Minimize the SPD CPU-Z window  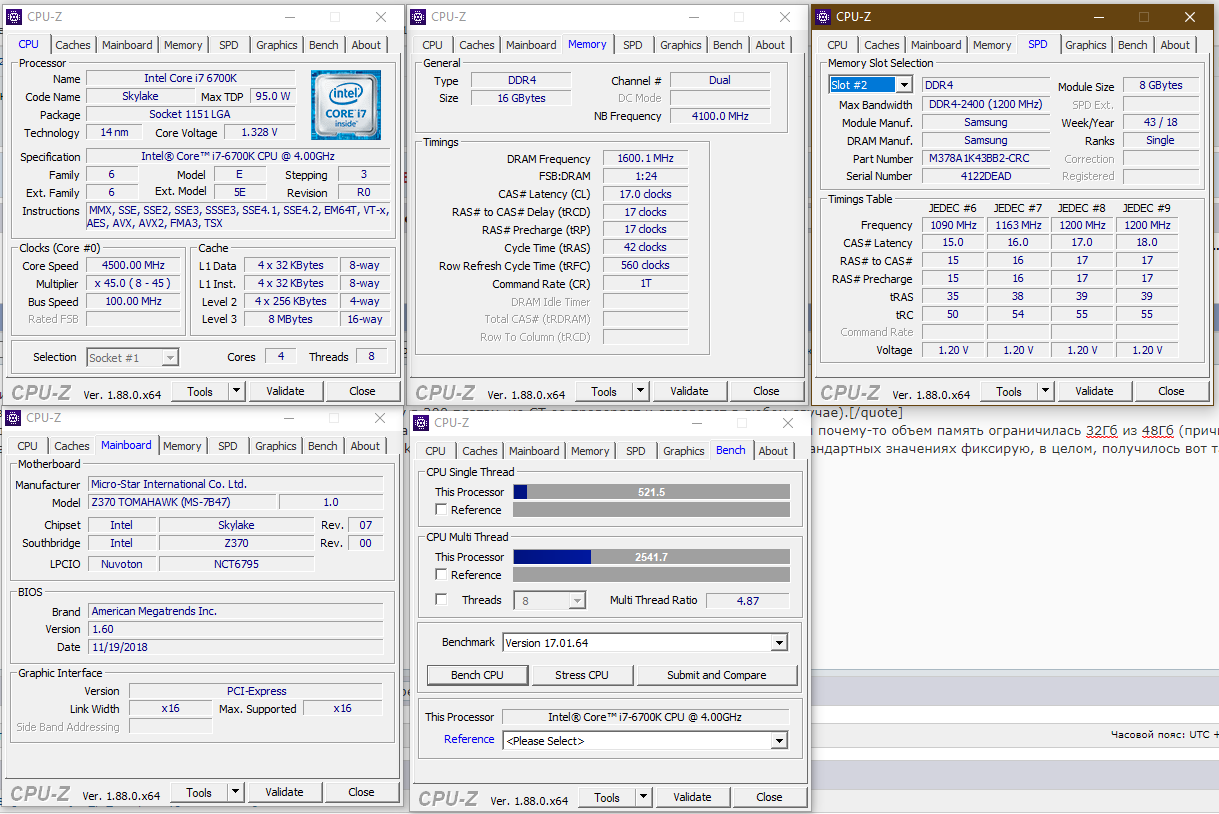tap(1098, 17)
